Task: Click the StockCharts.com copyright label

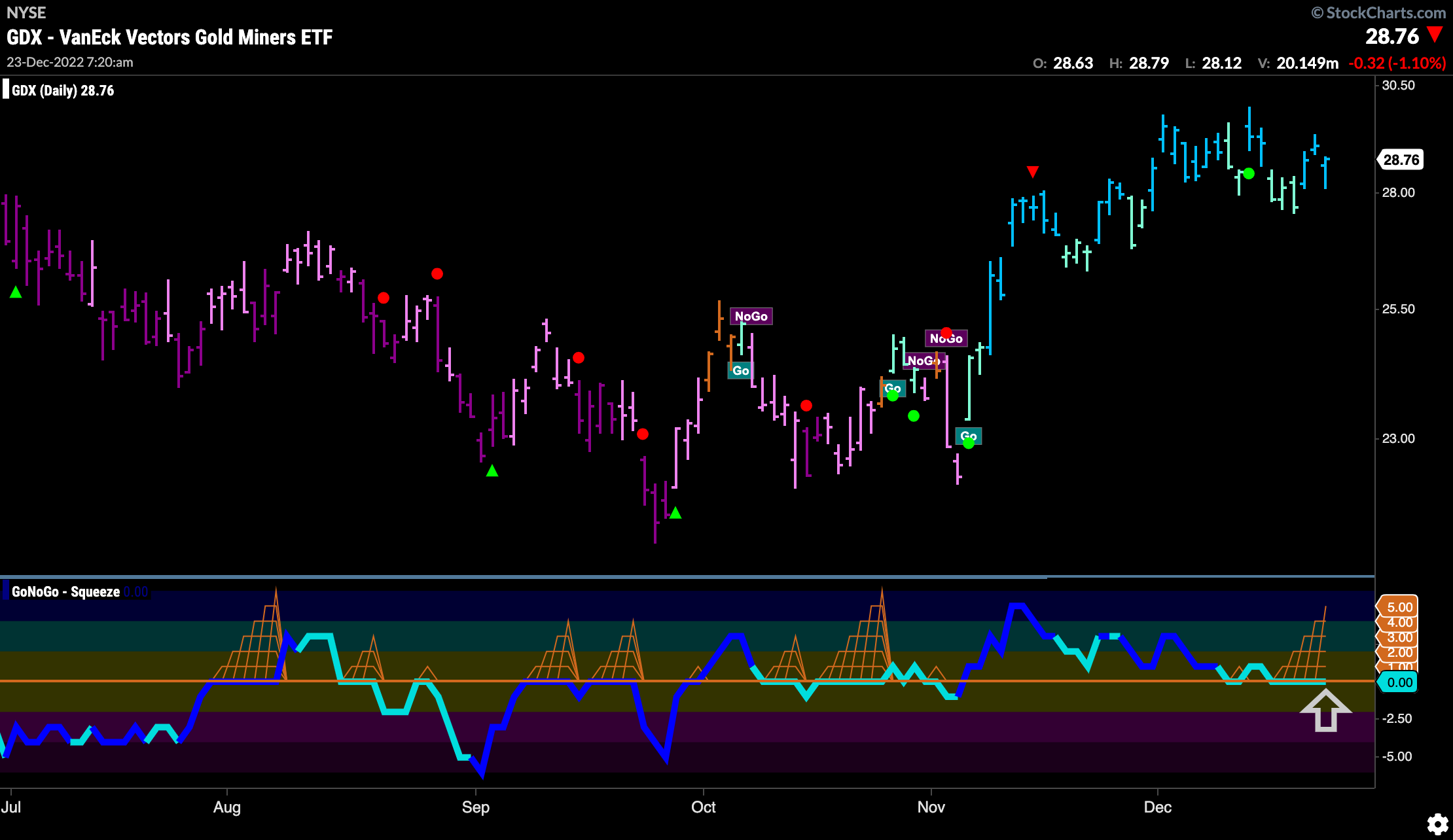Action: [x=1378, y=12]
